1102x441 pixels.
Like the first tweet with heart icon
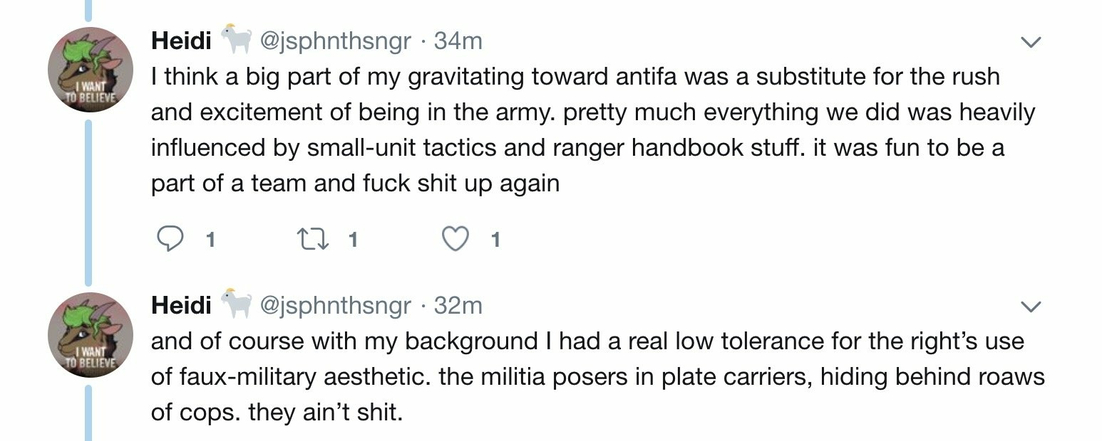click(455, 240)
